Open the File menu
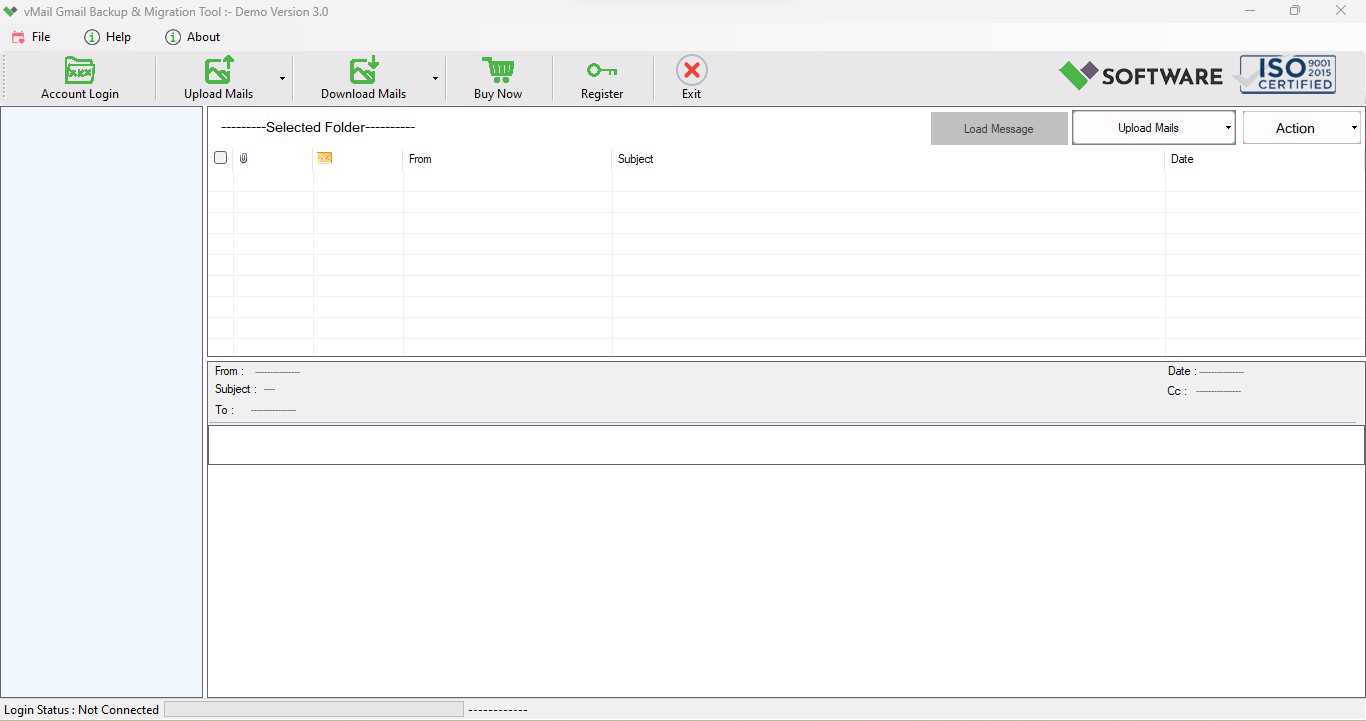 point(31,37)
